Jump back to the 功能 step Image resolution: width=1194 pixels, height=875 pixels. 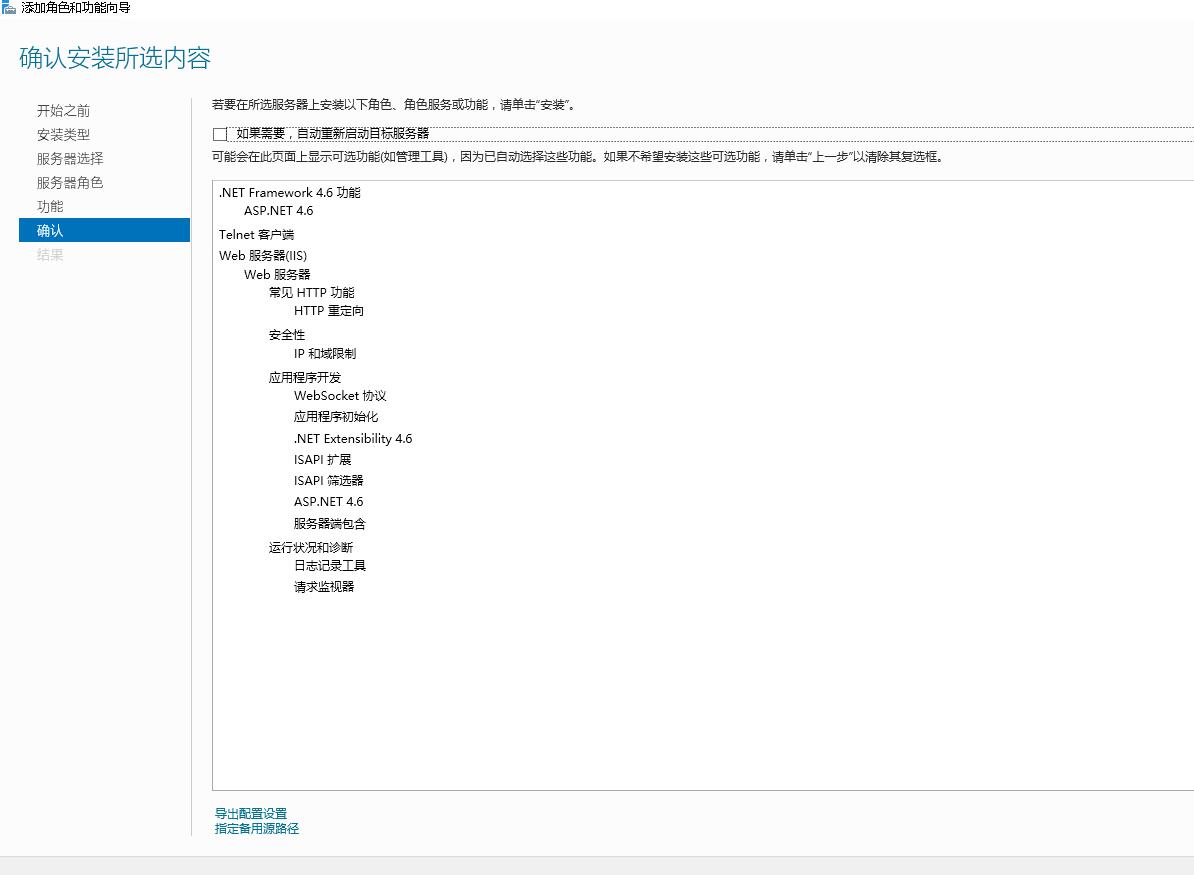50,206
